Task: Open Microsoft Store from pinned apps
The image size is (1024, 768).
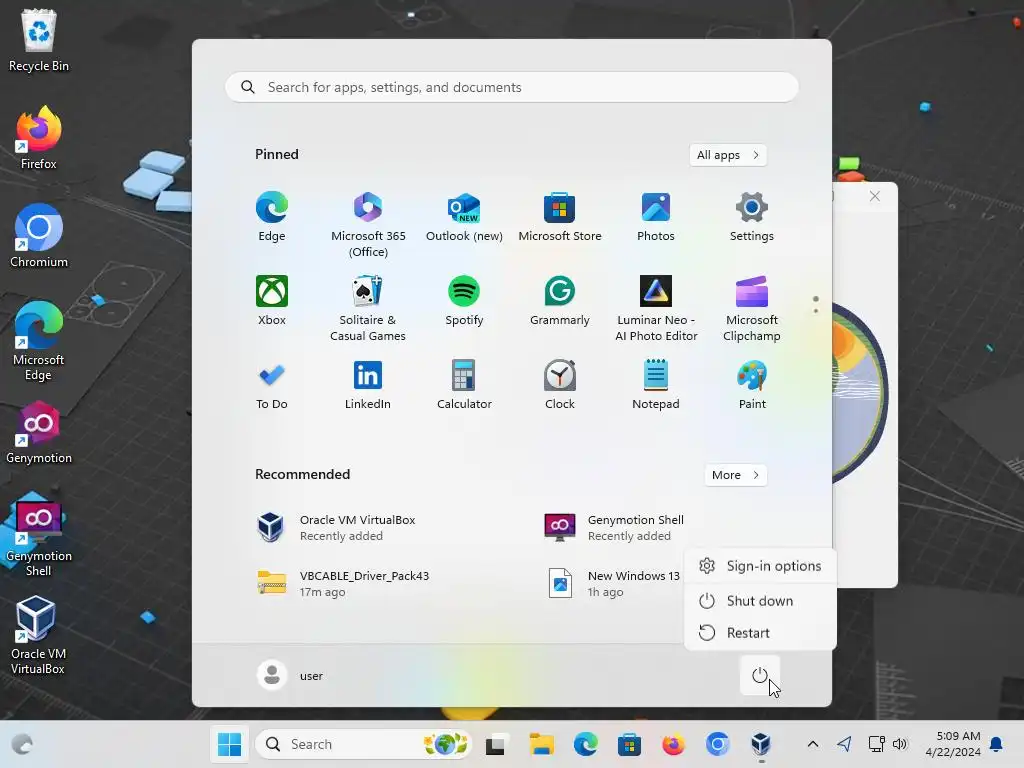Action: tap(560, 217)
